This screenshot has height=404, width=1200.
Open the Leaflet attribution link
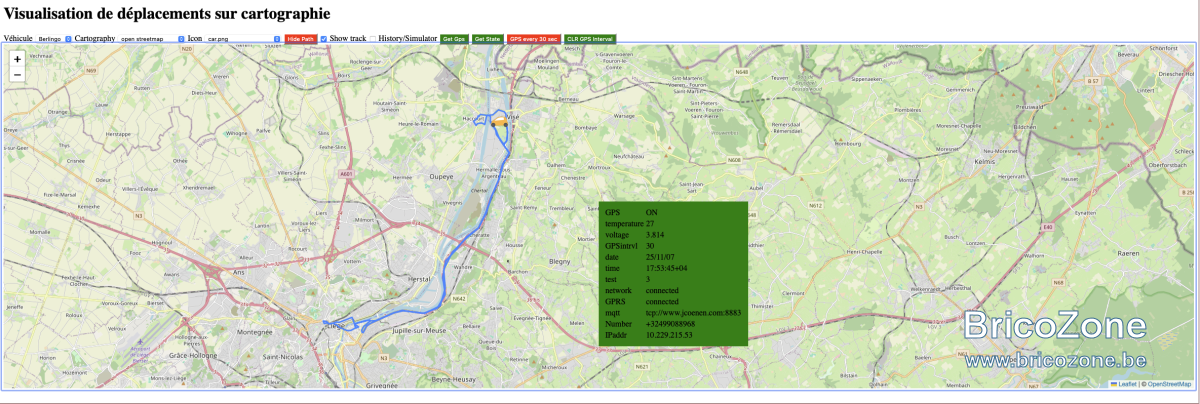tap(1125, 383)
